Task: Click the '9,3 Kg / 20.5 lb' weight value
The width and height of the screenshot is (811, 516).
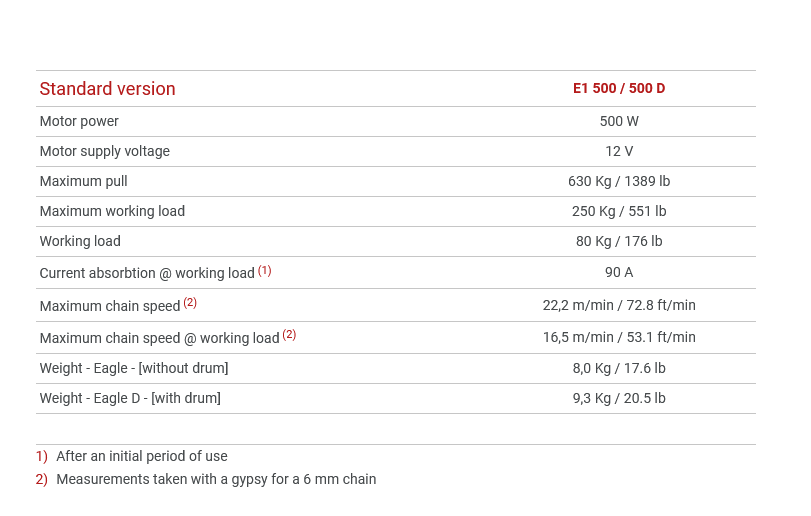Action: coord(619,399)
